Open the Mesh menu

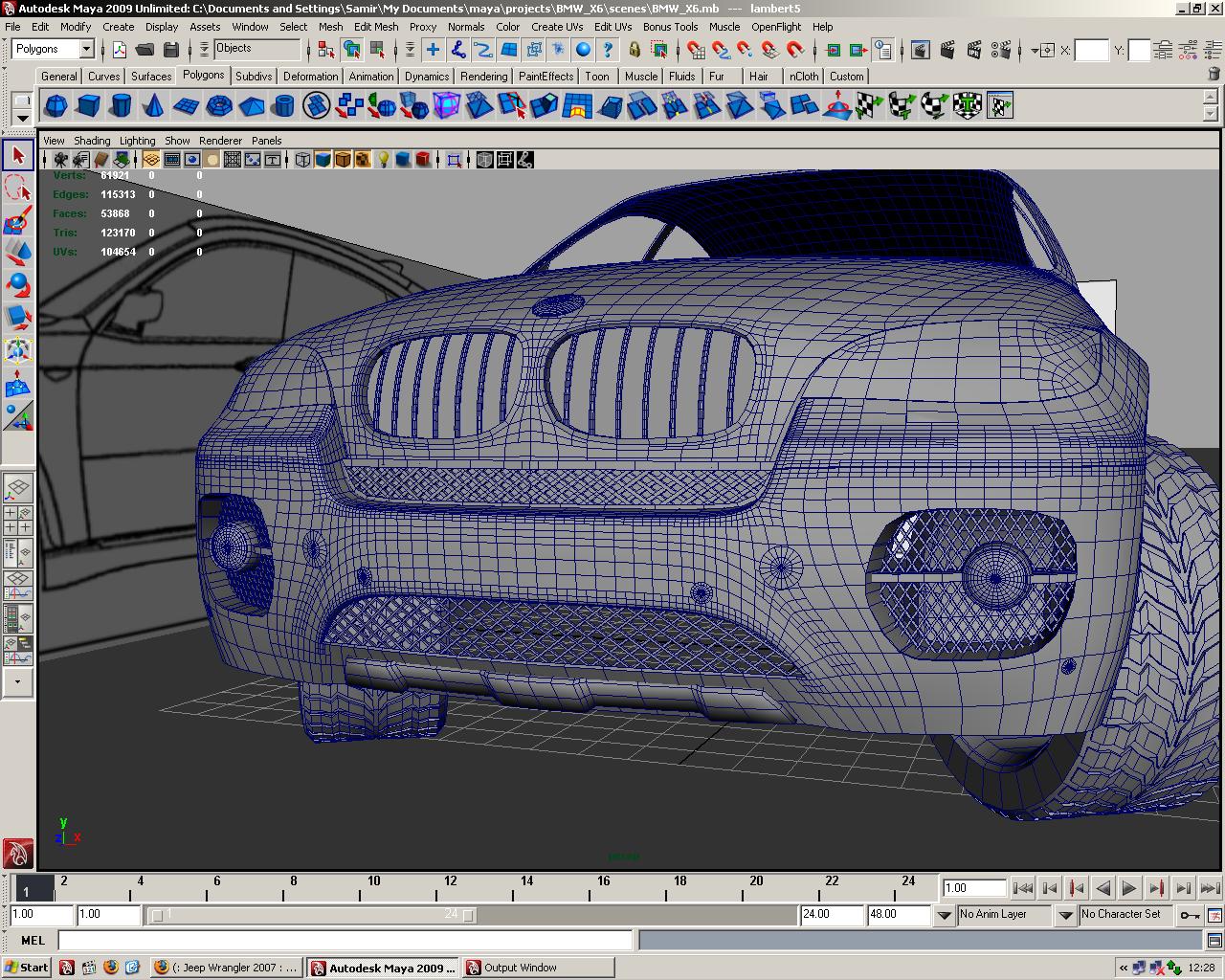[x=330, y=27]
